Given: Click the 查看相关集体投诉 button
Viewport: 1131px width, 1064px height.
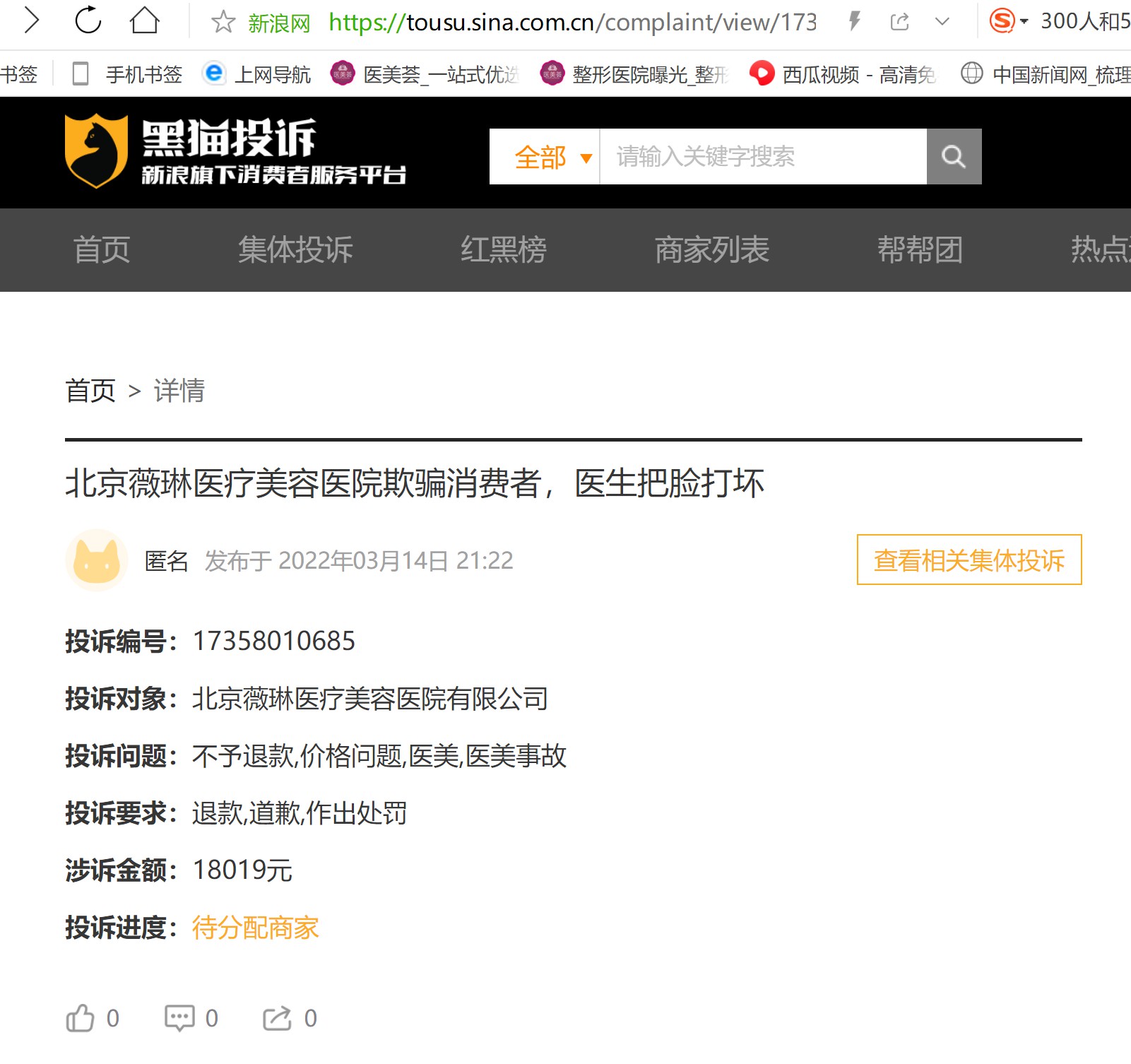Looking at the screenshot, I should click(x=969, y=560).
